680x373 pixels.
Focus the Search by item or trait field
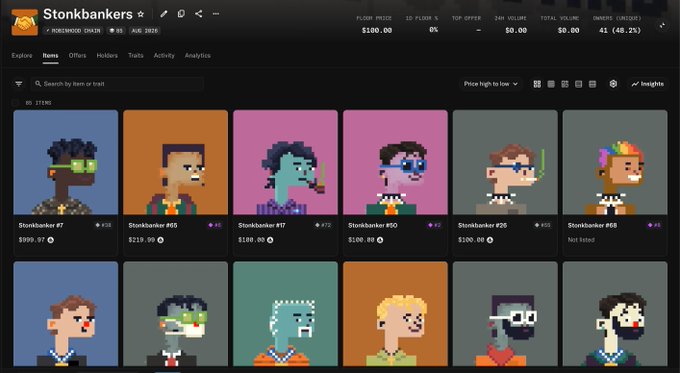[x=117, y=84]
